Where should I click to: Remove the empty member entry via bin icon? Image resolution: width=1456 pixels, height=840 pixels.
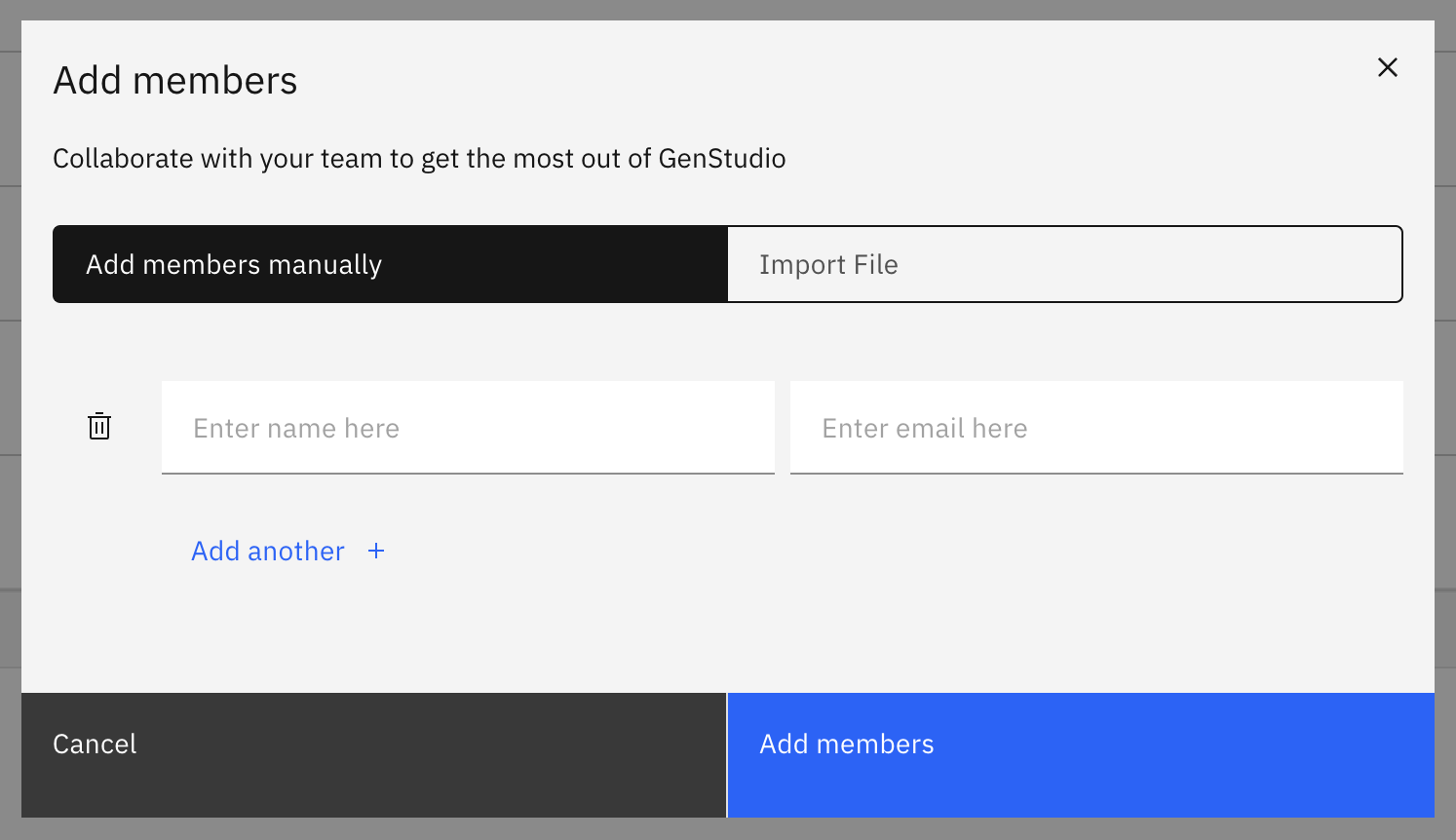pyautogui.click(x=99, y=427)
